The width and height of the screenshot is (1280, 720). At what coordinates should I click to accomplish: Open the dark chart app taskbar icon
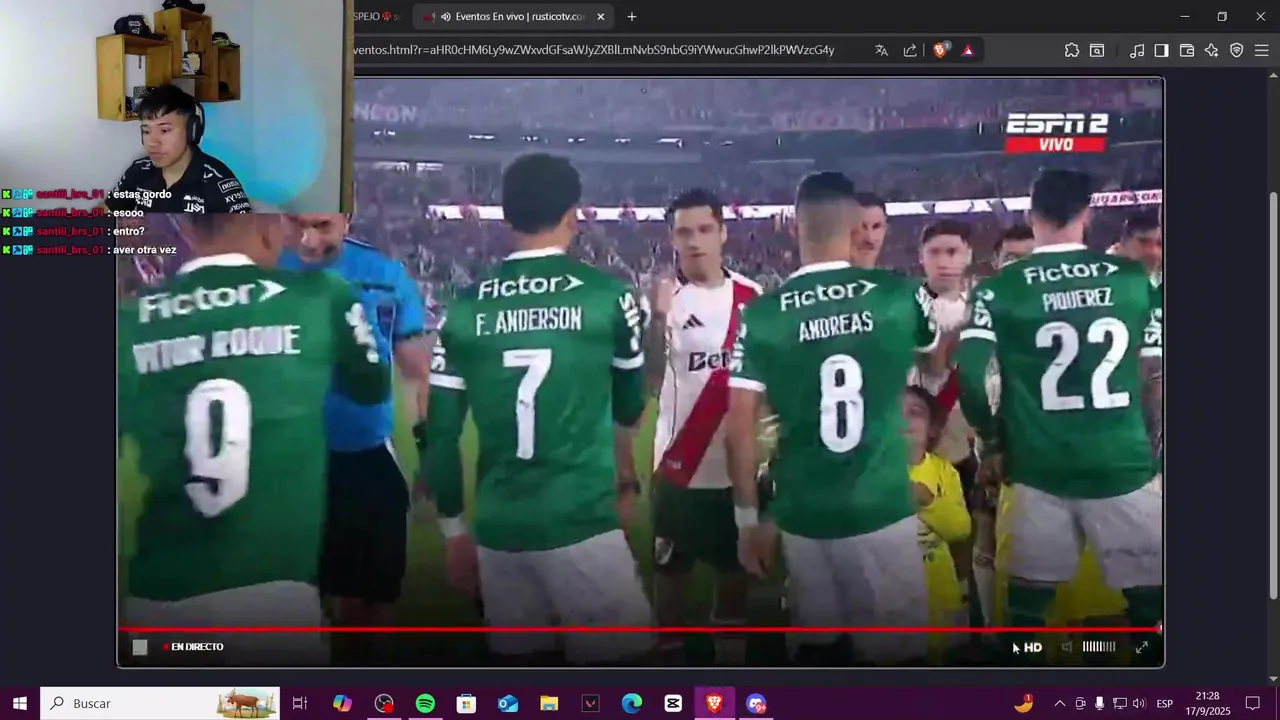590,703
